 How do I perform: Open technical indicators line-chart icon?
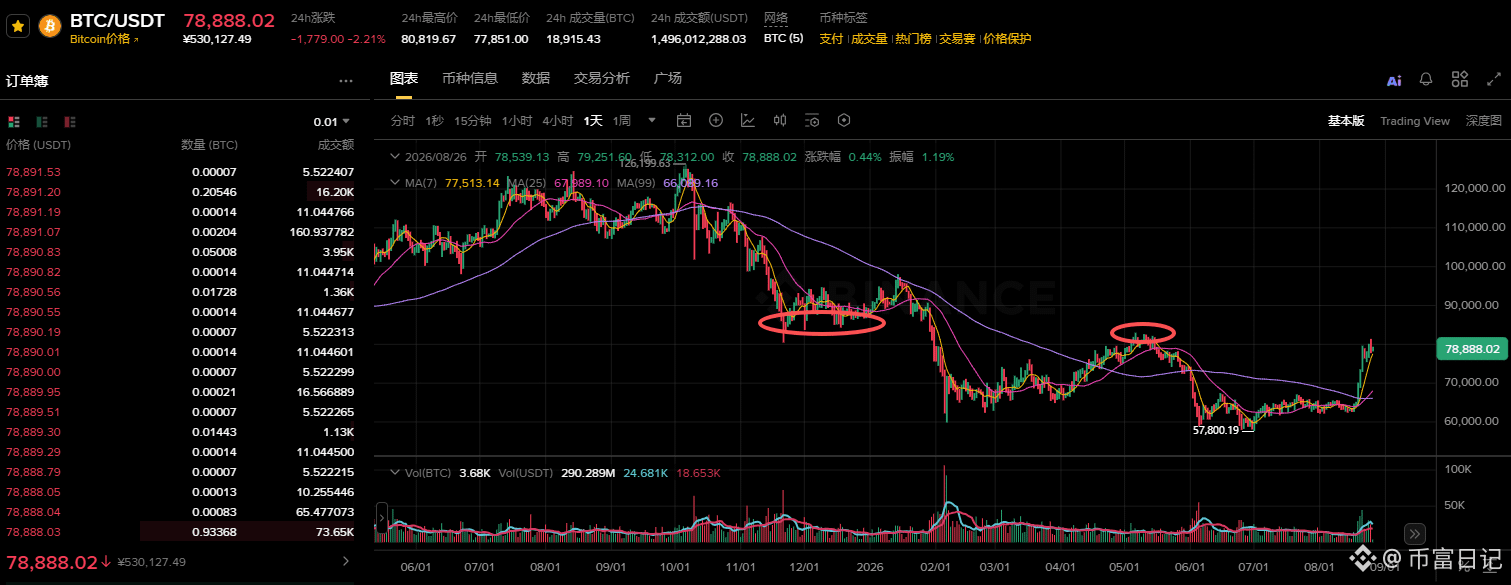click(748, 121)
